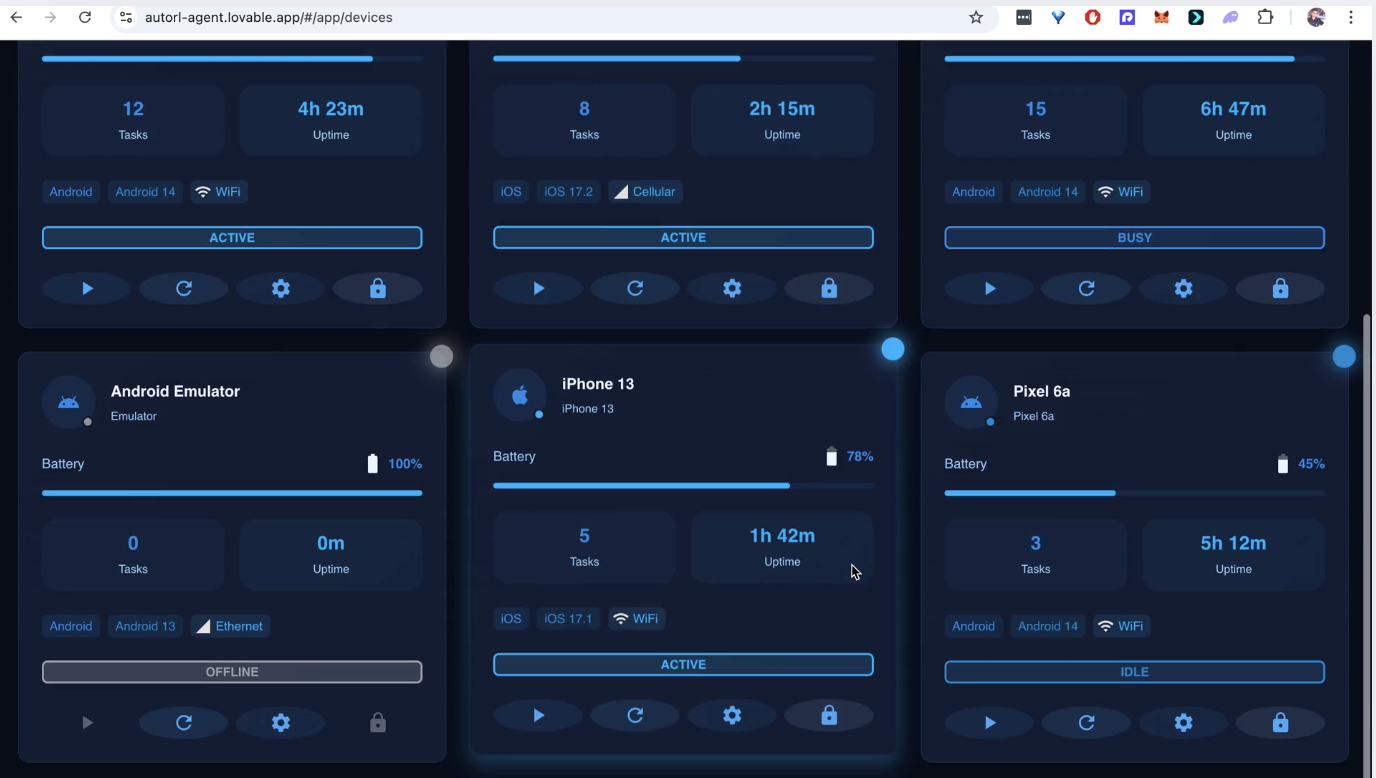Screen dimensions: 1376x778
Task: Click the Android Emulator battery progress bar
Action: tap(232, 493)
